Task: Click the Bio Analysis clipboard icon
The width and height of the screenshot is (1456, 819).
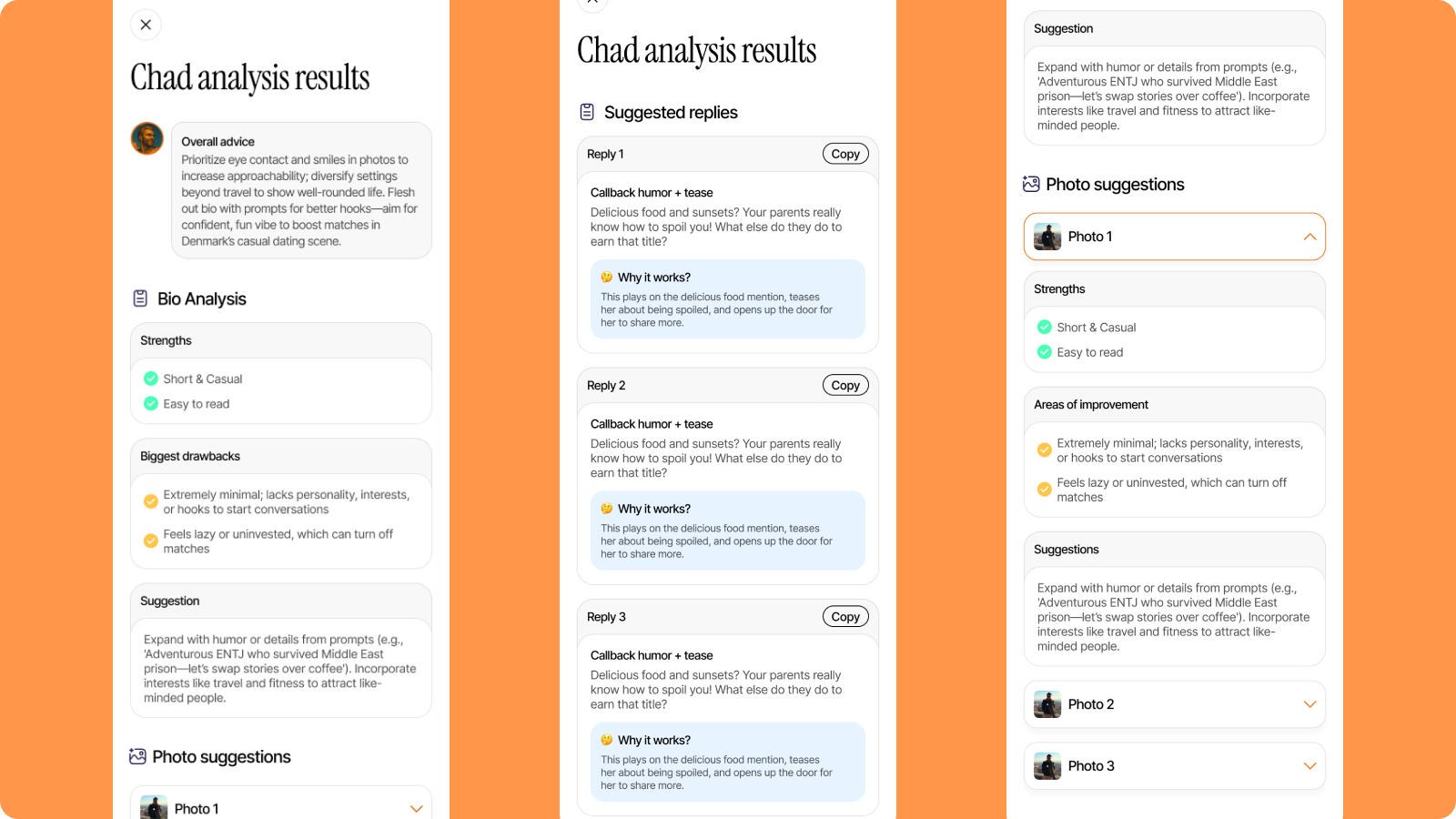Action: pos(140,298)
